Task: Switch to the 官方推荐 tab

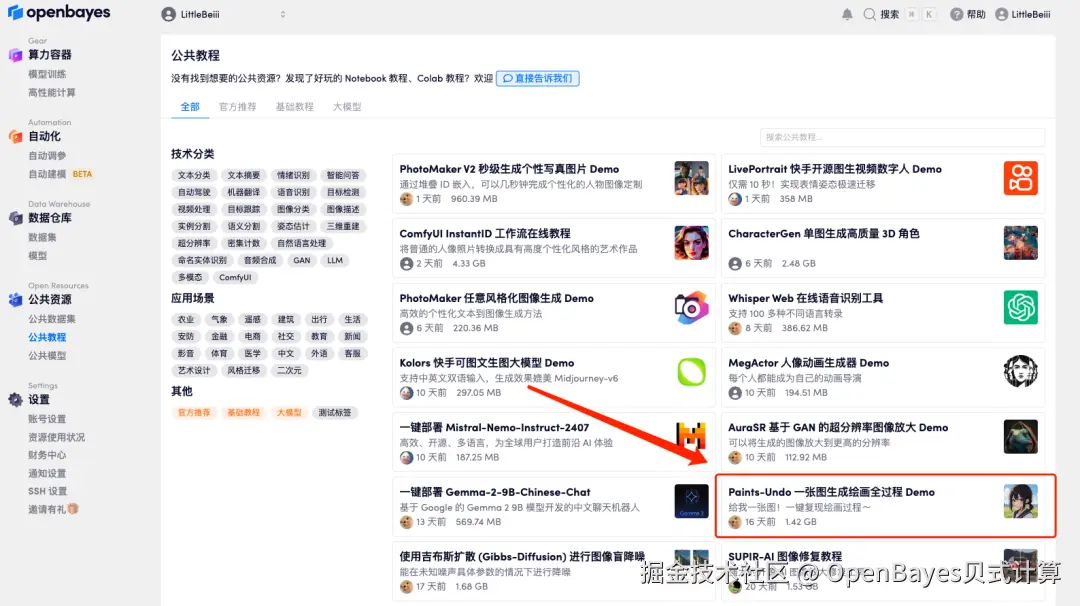Action: pyautogui.click(x=238, y=107)
